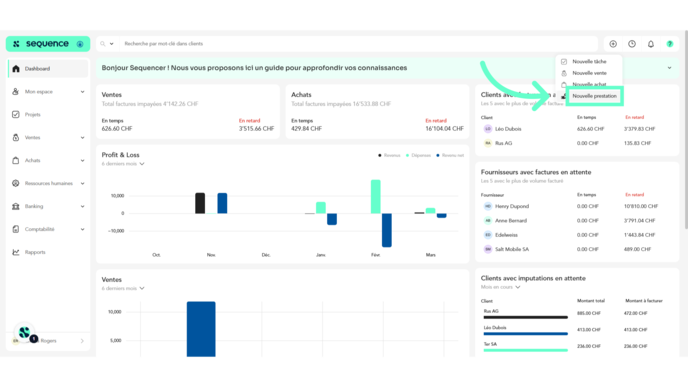The image size is (688, 387).
Task: Expand the Banking chevron
Action: [82, 206]
